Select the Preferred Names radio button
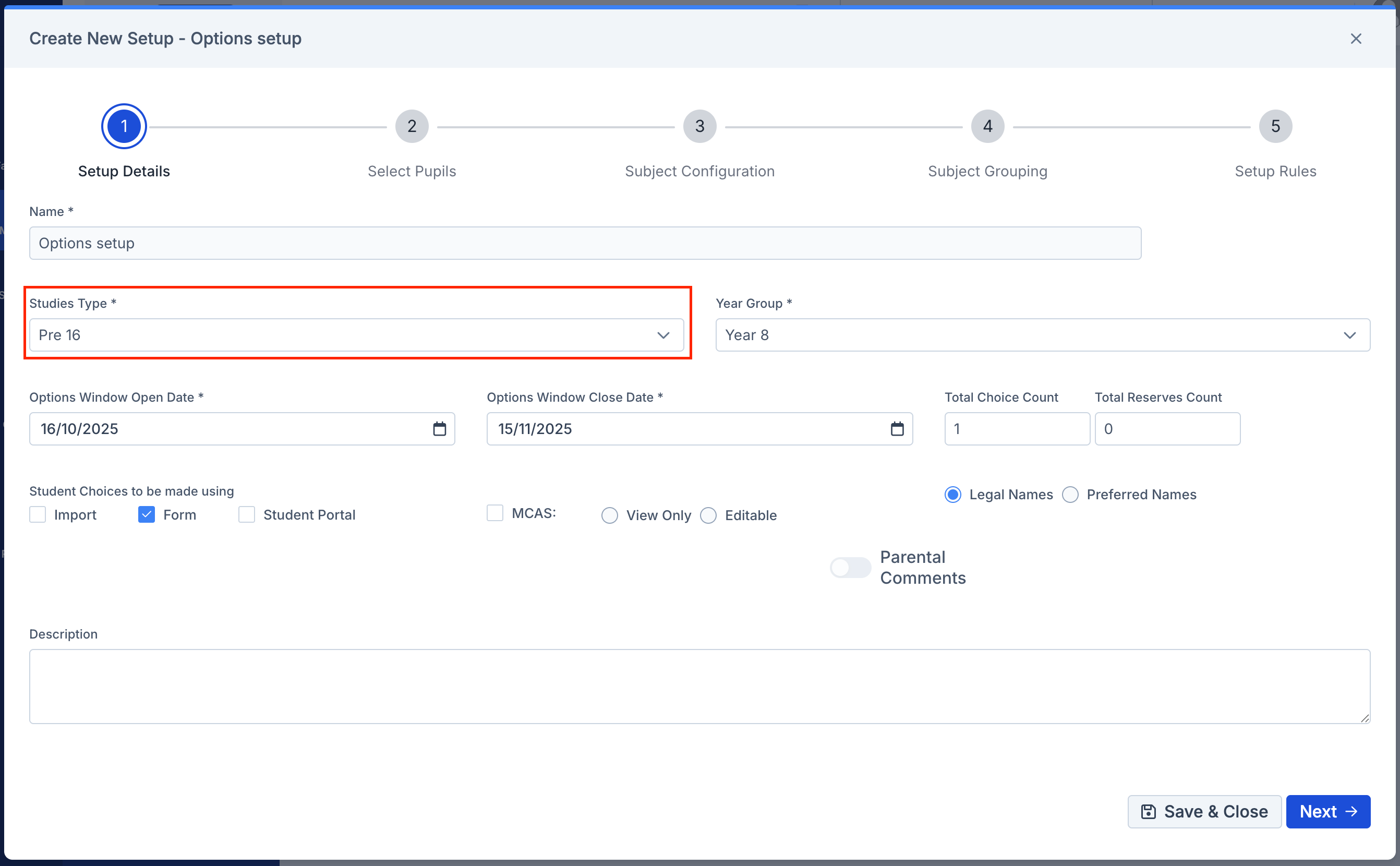 tap(1070, 494)
